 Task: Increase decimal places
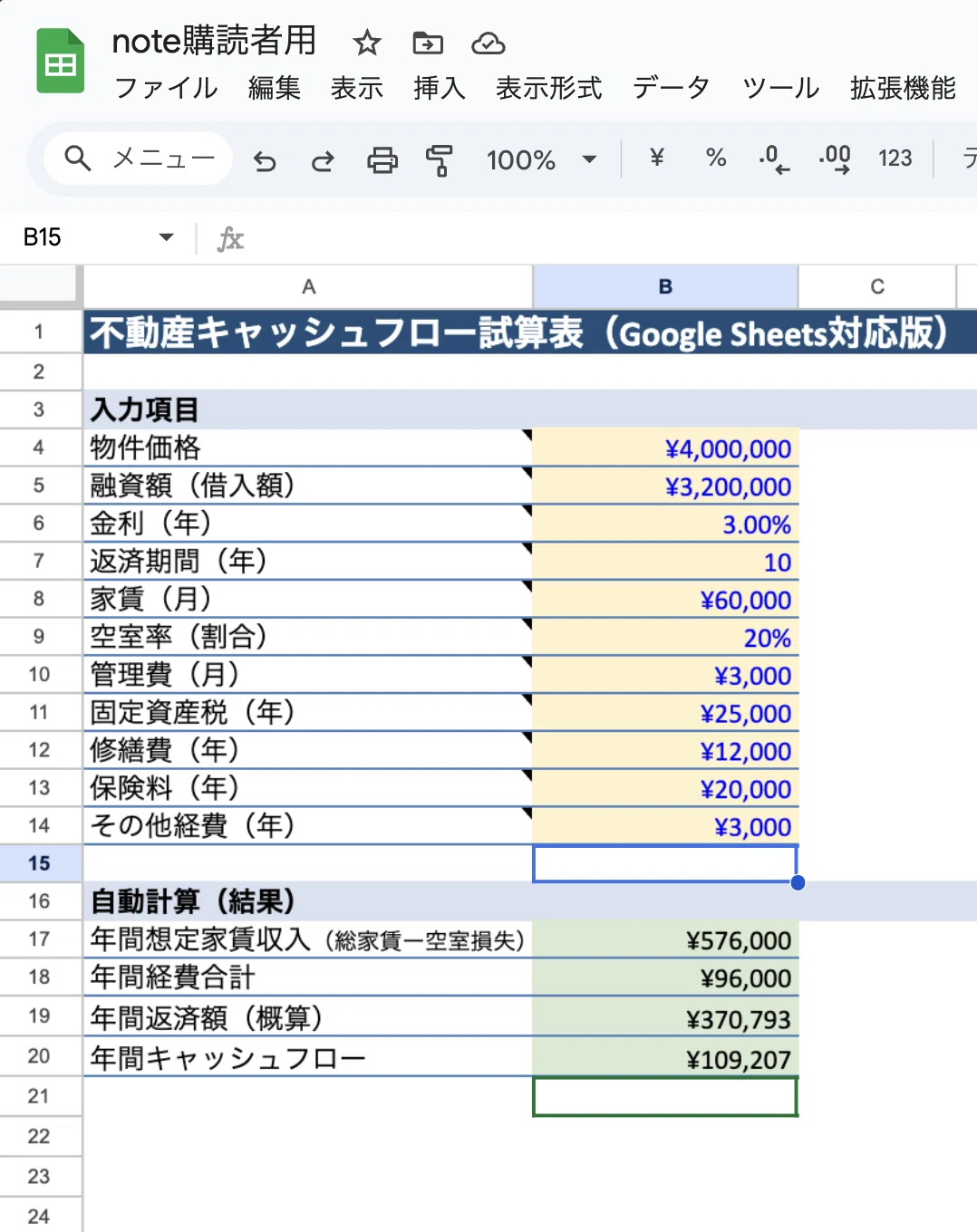click(x=835, y=159)
